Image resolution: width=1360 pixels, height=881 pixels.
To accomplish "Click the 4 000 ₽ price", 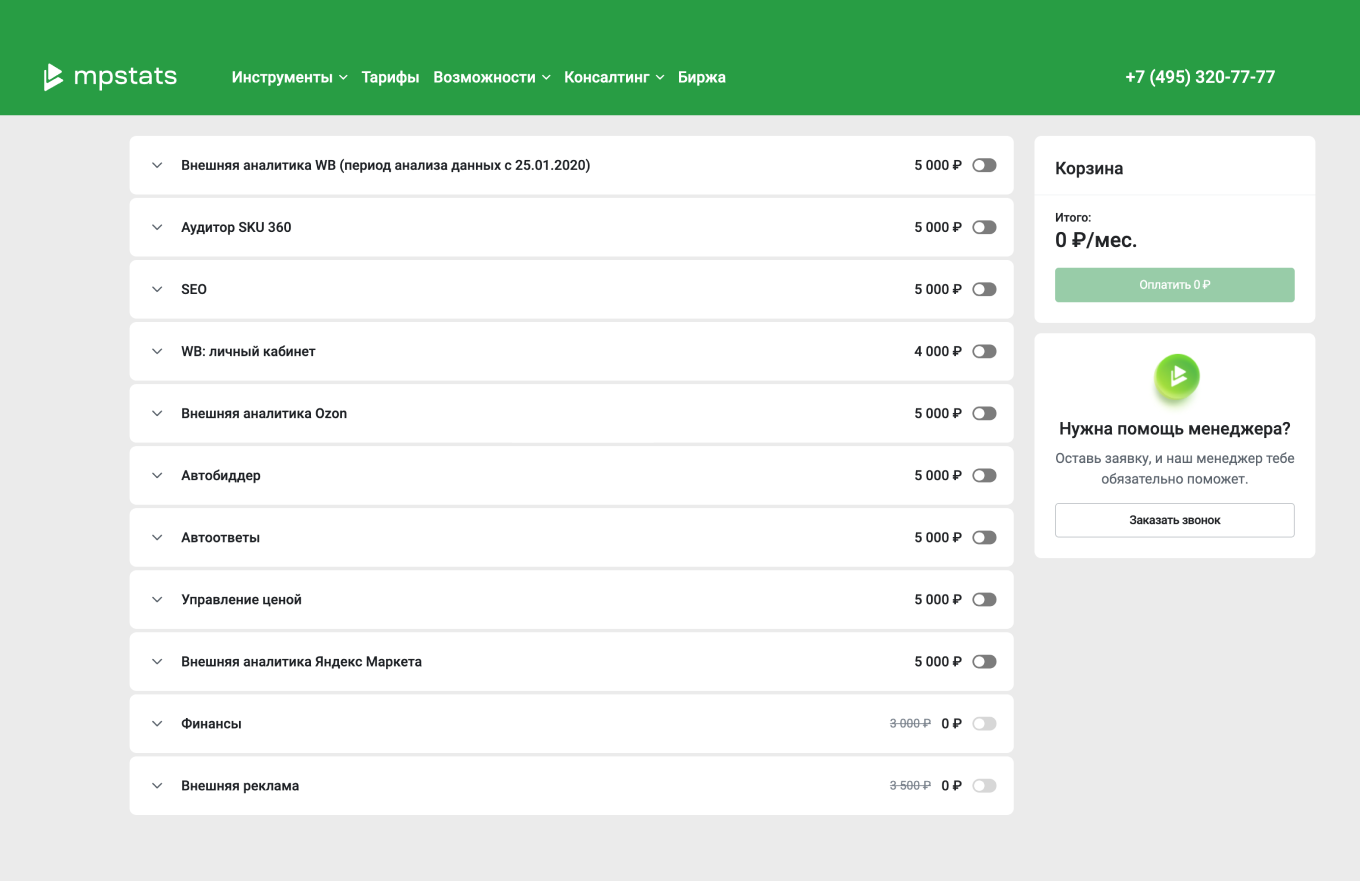I will 938,351.
